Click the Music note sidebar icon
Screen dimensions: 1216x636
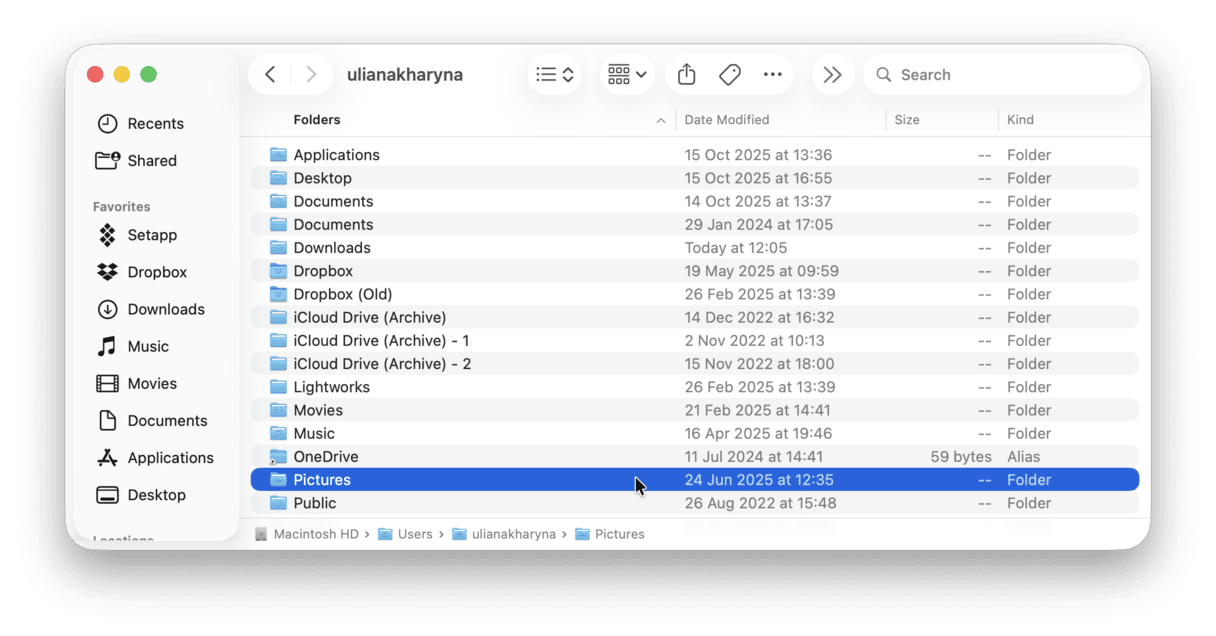[108, 346]
